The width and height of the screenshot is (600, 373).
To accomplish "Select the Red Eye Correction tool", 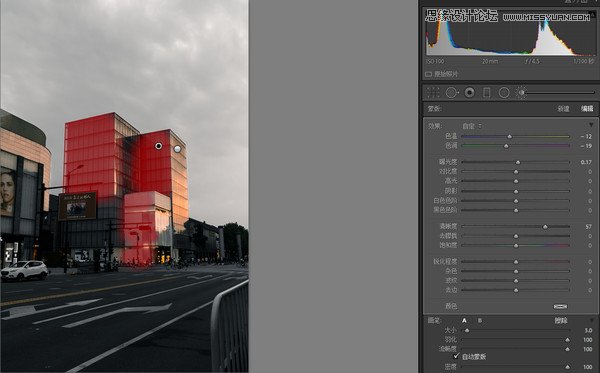I will (x=470, y=93).
